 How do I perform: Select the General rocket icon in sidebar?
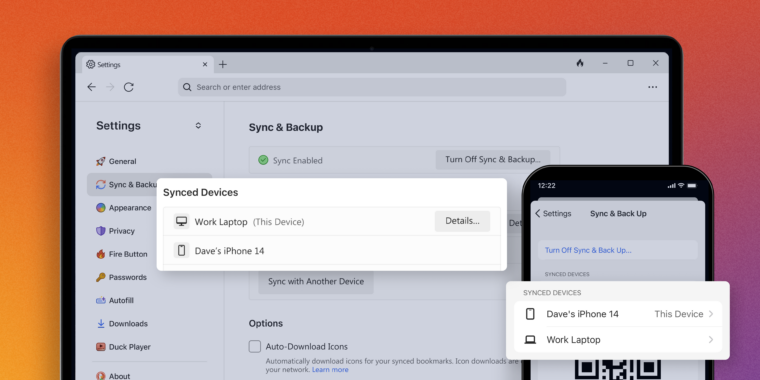101,161
